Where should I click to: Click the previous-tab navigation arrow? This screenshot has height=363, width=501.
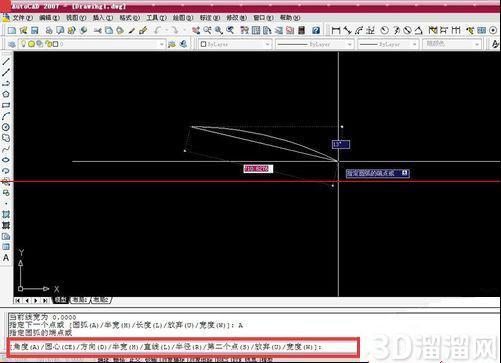(27, 300)
